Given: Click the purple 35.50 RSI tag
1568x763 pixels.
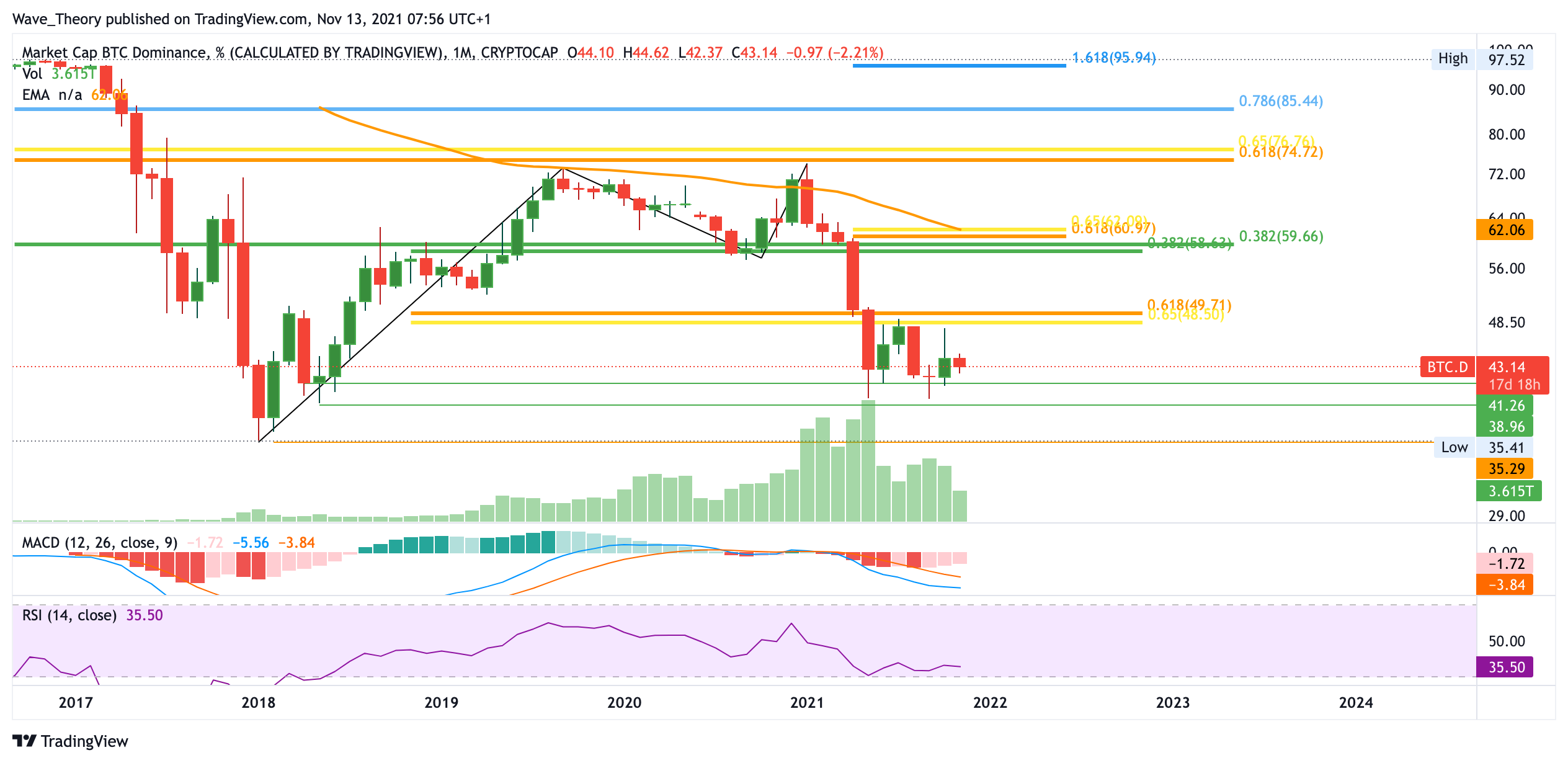Looking at the screenshot, I should coord(1505,667).
